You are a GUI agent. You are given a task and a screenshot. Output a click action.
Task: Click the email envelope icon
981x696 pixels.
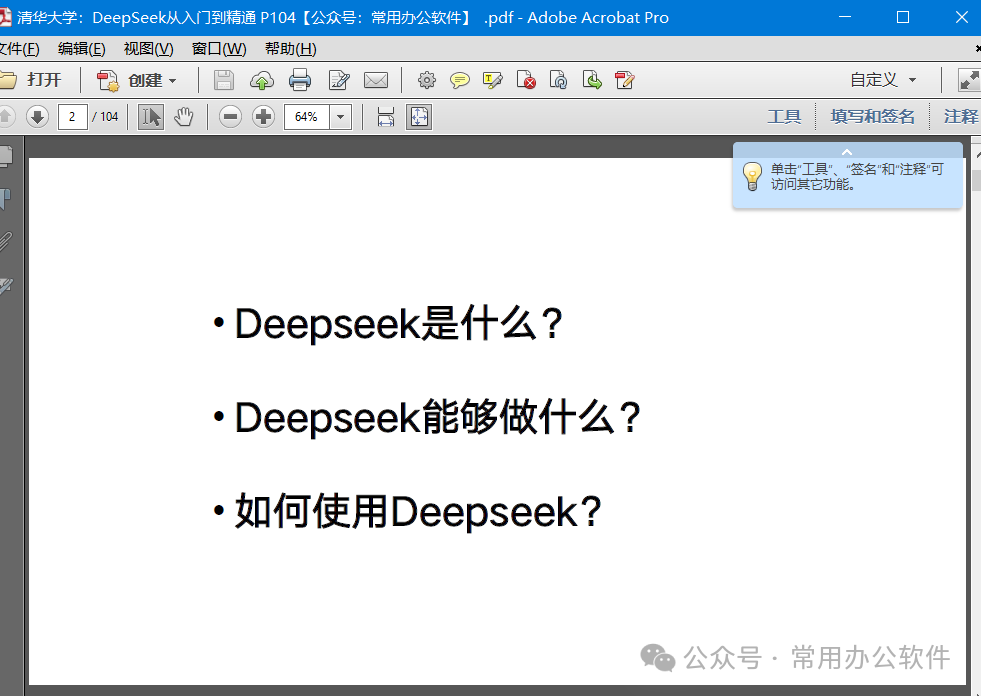tap(375, 80)
